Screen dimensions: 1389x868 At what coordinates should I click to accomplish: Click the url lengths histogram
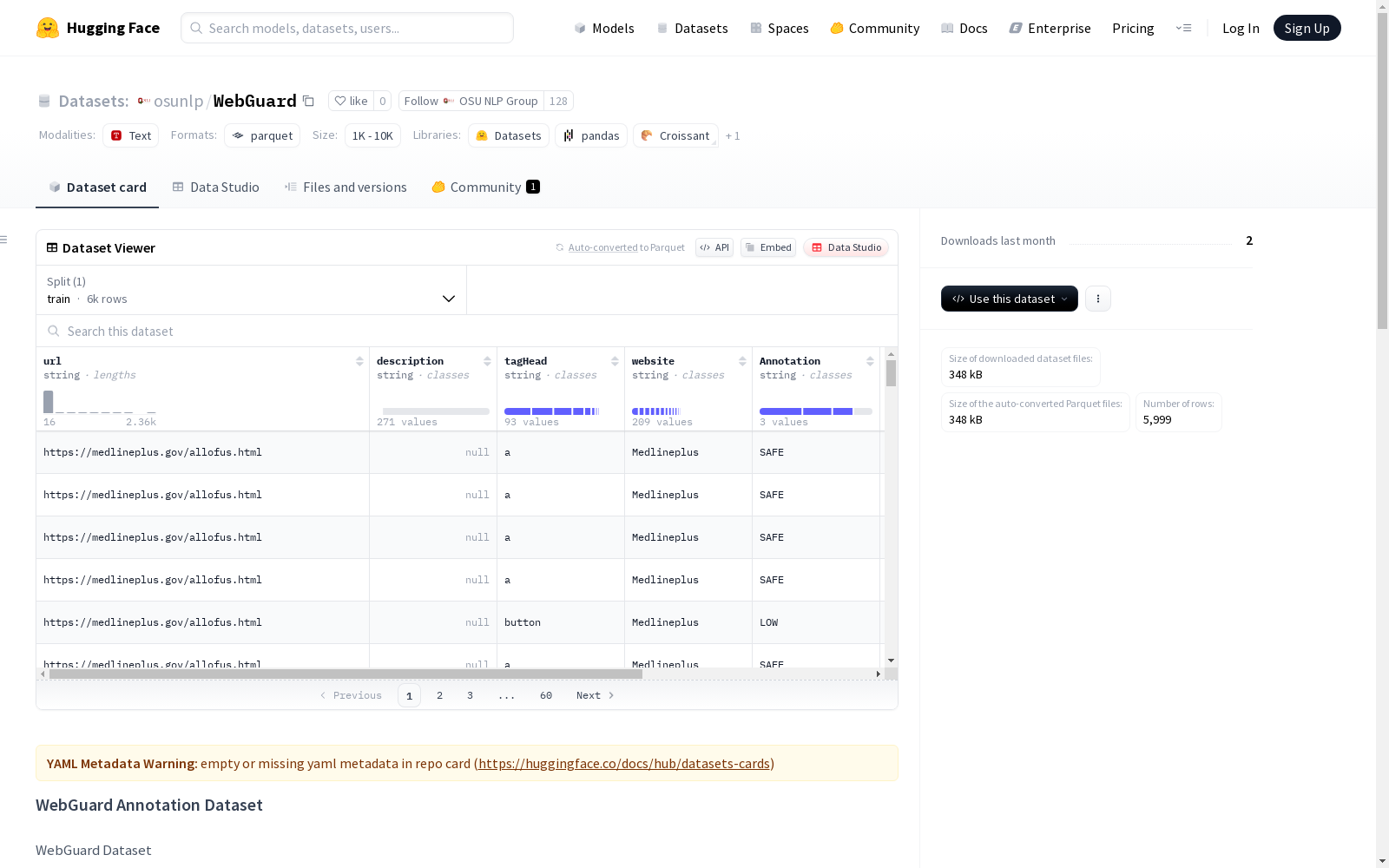[100, 402]
